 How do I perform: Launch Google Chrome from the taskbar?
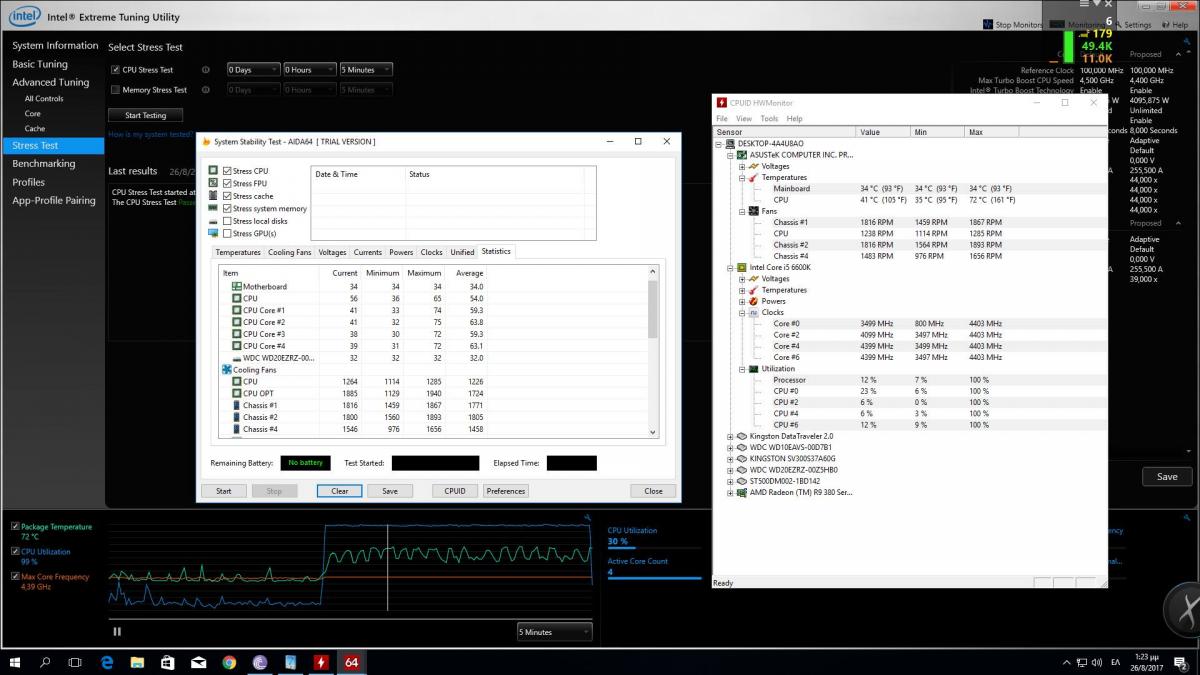coord(229,662)
